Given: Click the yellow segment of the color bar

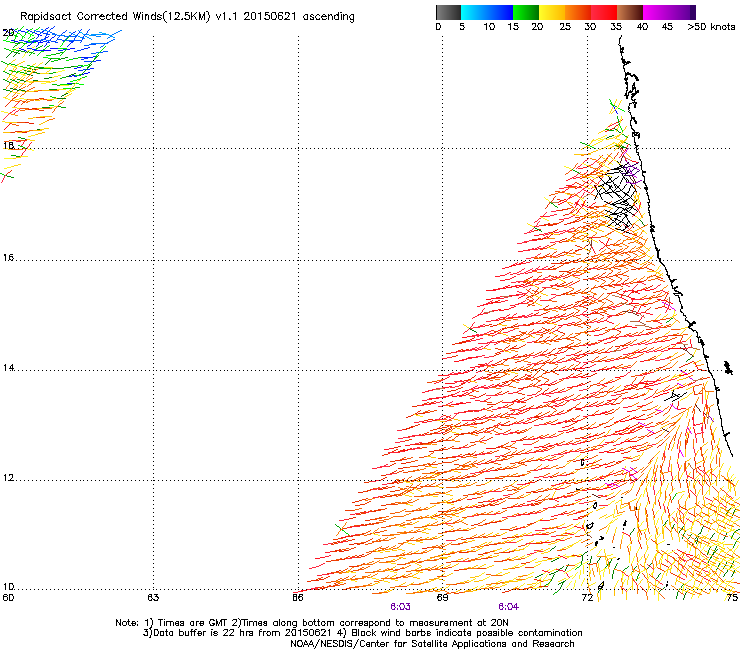Looking at the screenshot, I should (x=552, y=12).
